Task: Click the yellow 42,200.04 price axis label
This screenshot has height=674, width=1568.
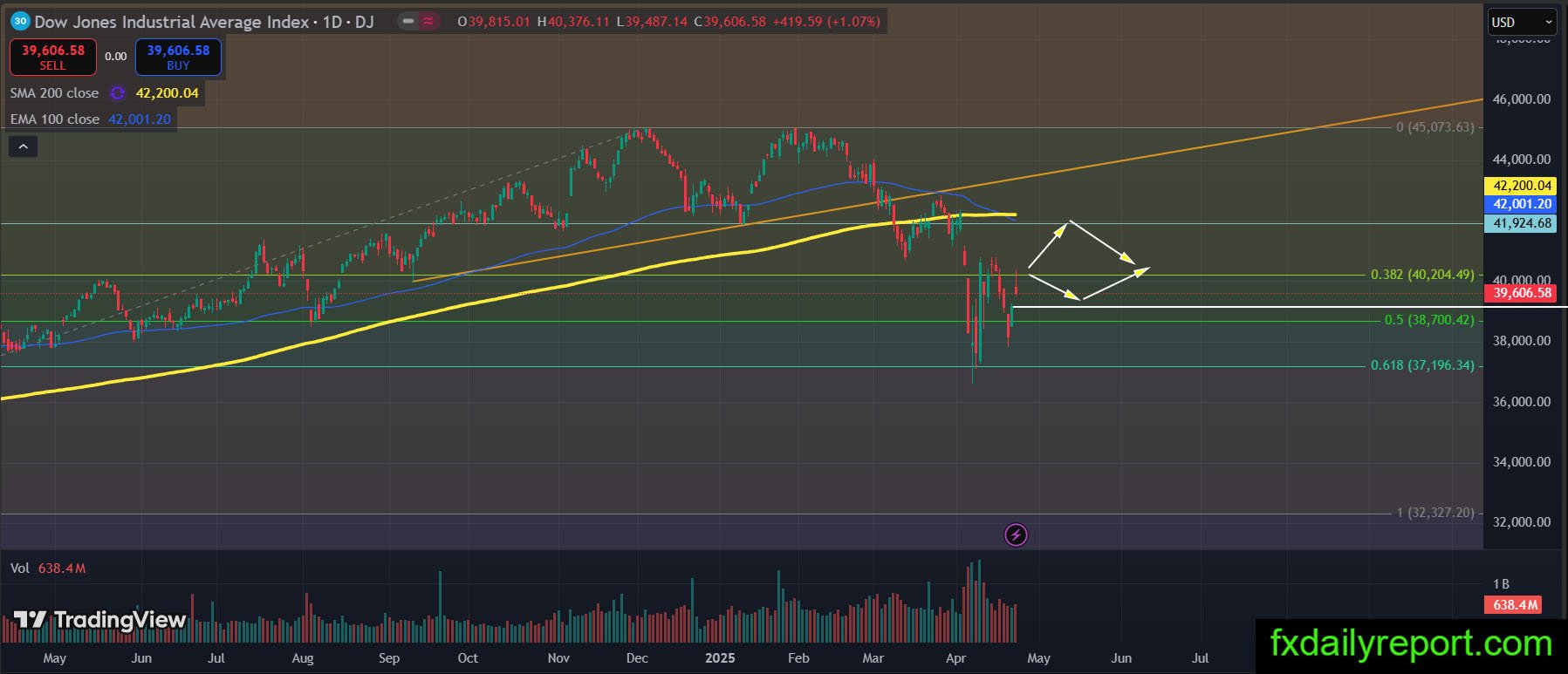Action: [x=1522, y=186]
